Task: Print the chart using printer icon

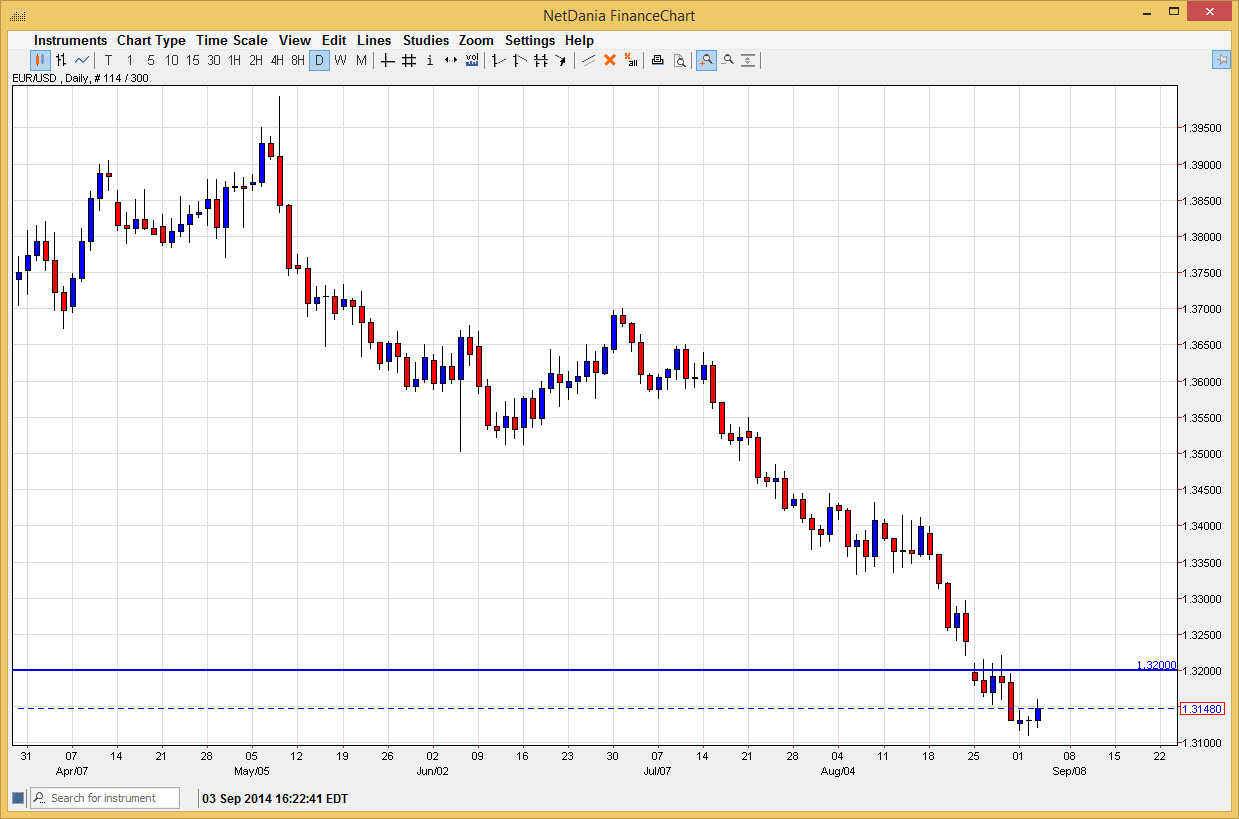Action: 657,60
